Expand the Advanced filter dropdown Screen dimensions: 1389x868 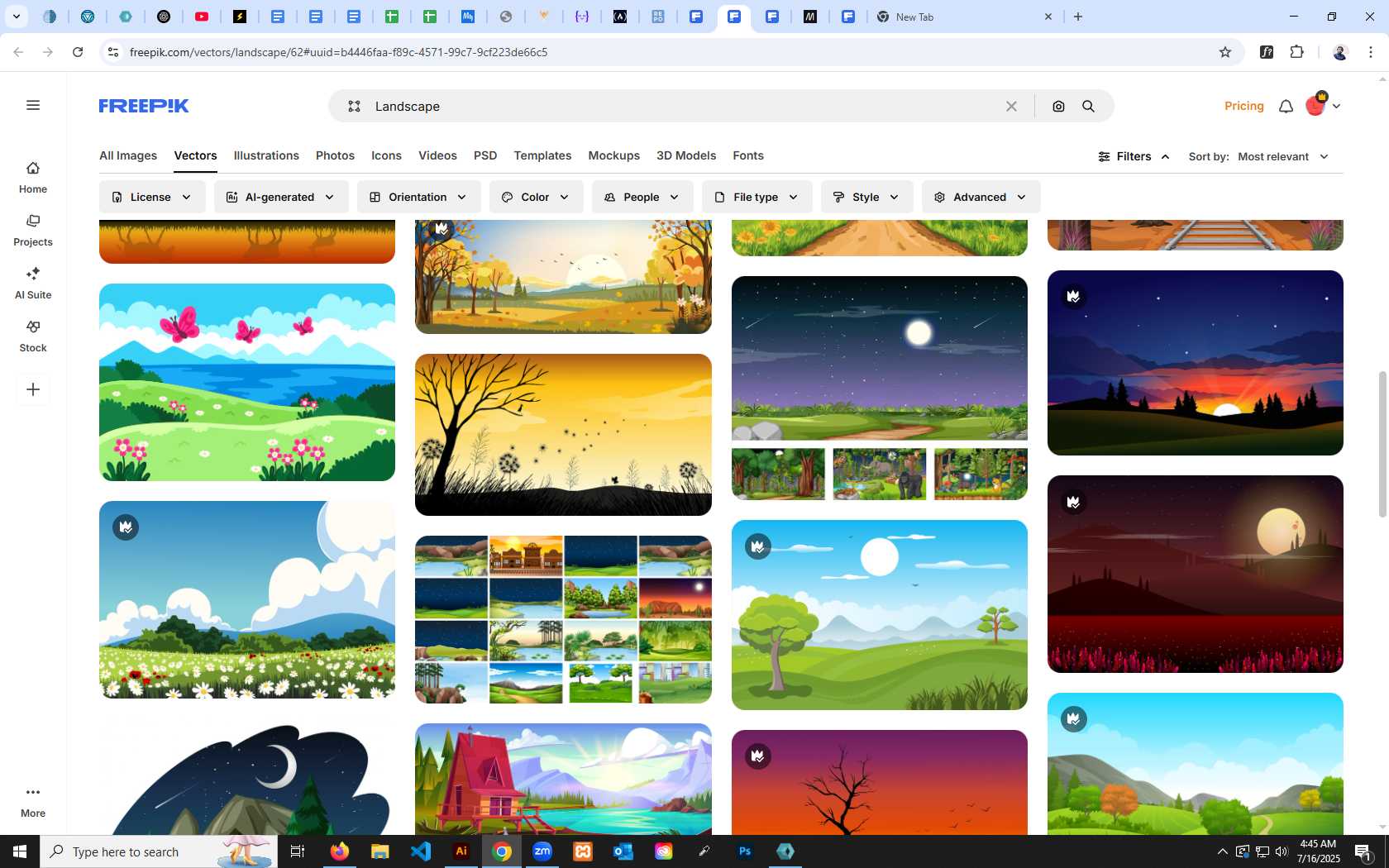[981, 197]
